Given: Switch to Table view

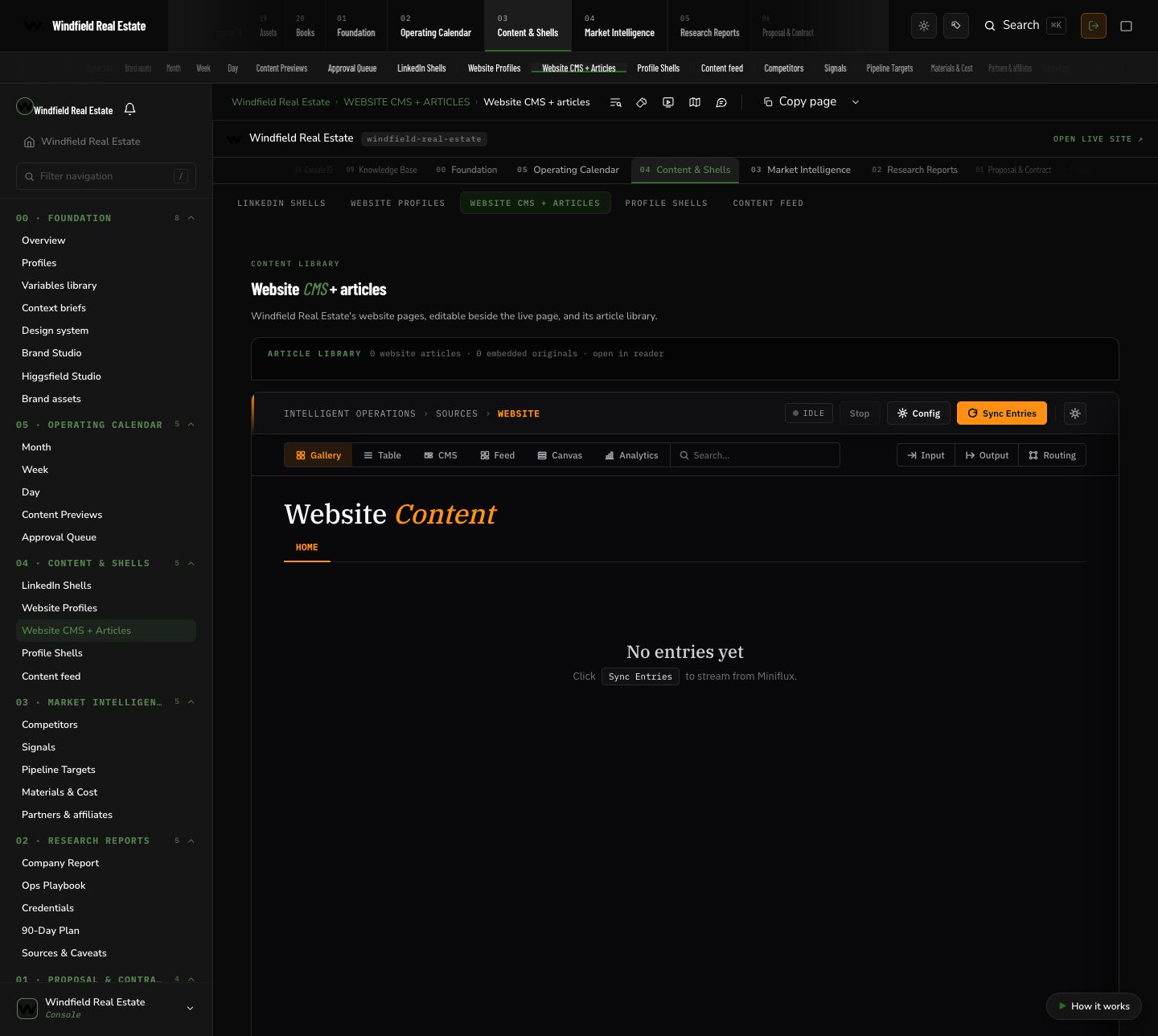Looking at the screenshot, I should point(382,455).
